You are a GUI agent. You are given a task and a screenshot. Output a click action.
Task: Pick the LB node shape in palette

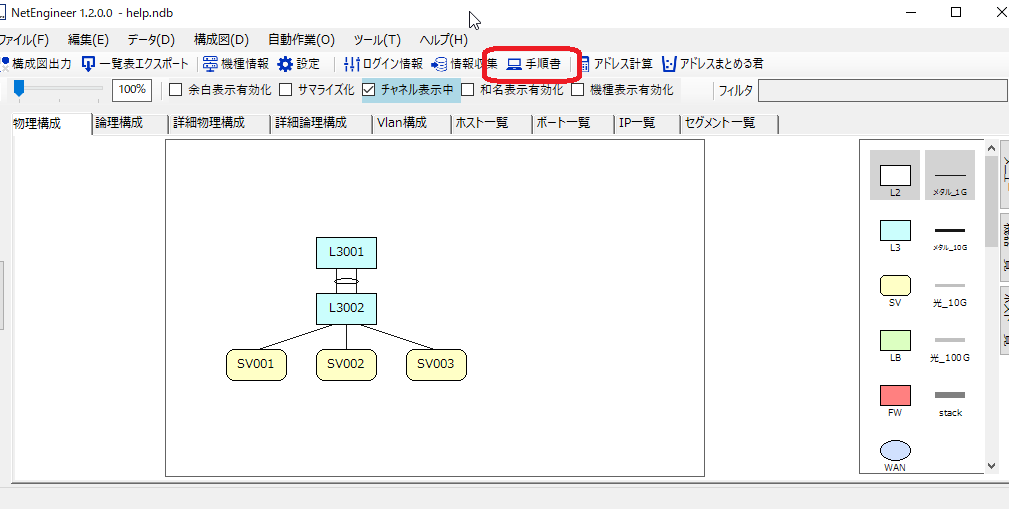click(x=895, y=340)
